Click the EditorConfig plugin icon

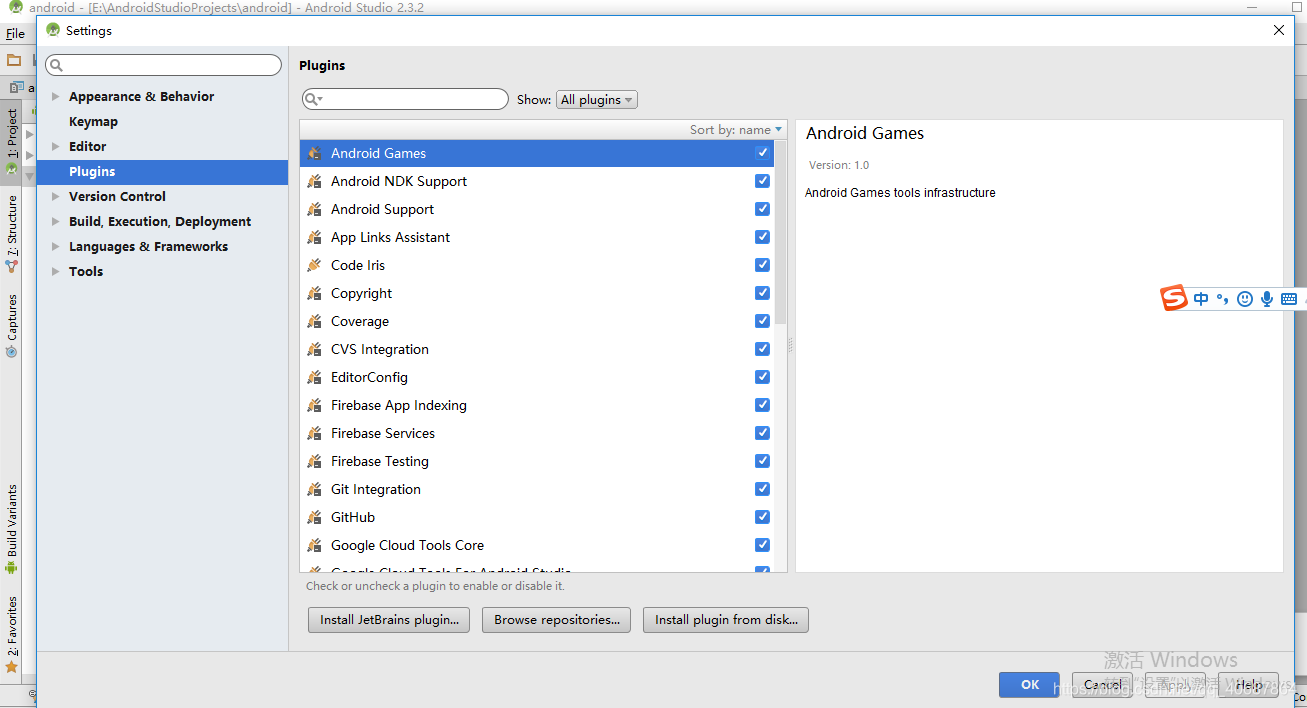pyautogui.click(x=315, y=377)
